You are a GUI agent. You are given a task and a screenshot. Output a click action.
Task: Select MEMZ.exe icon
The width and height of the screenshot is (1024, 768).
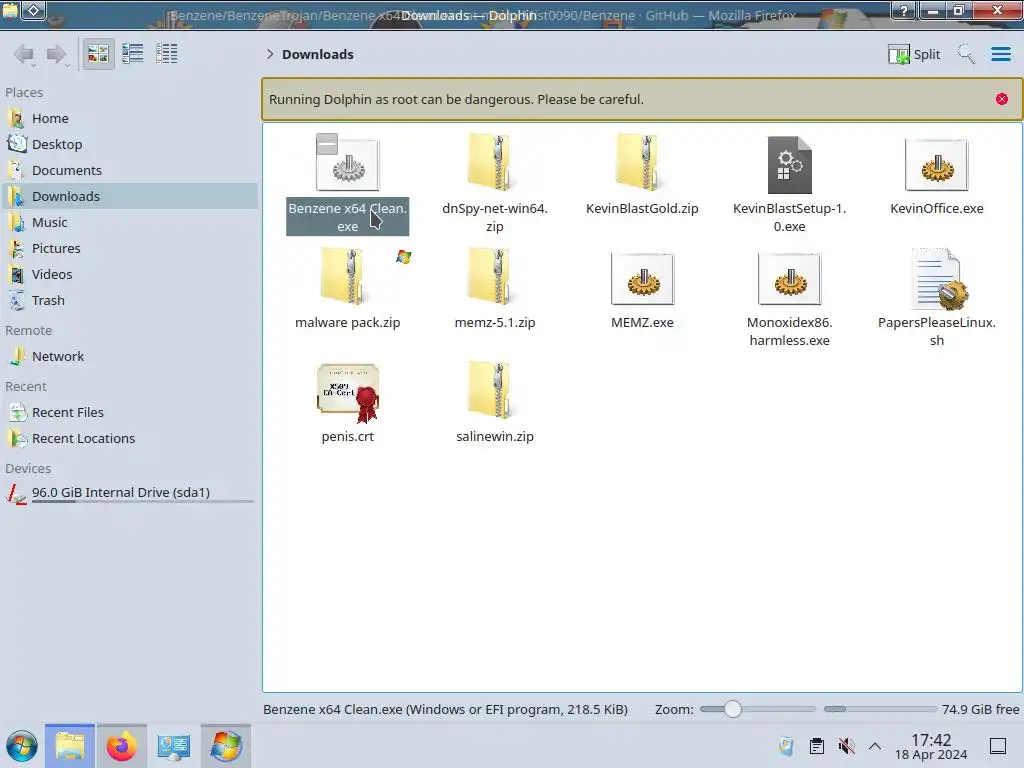click(642, 279)
